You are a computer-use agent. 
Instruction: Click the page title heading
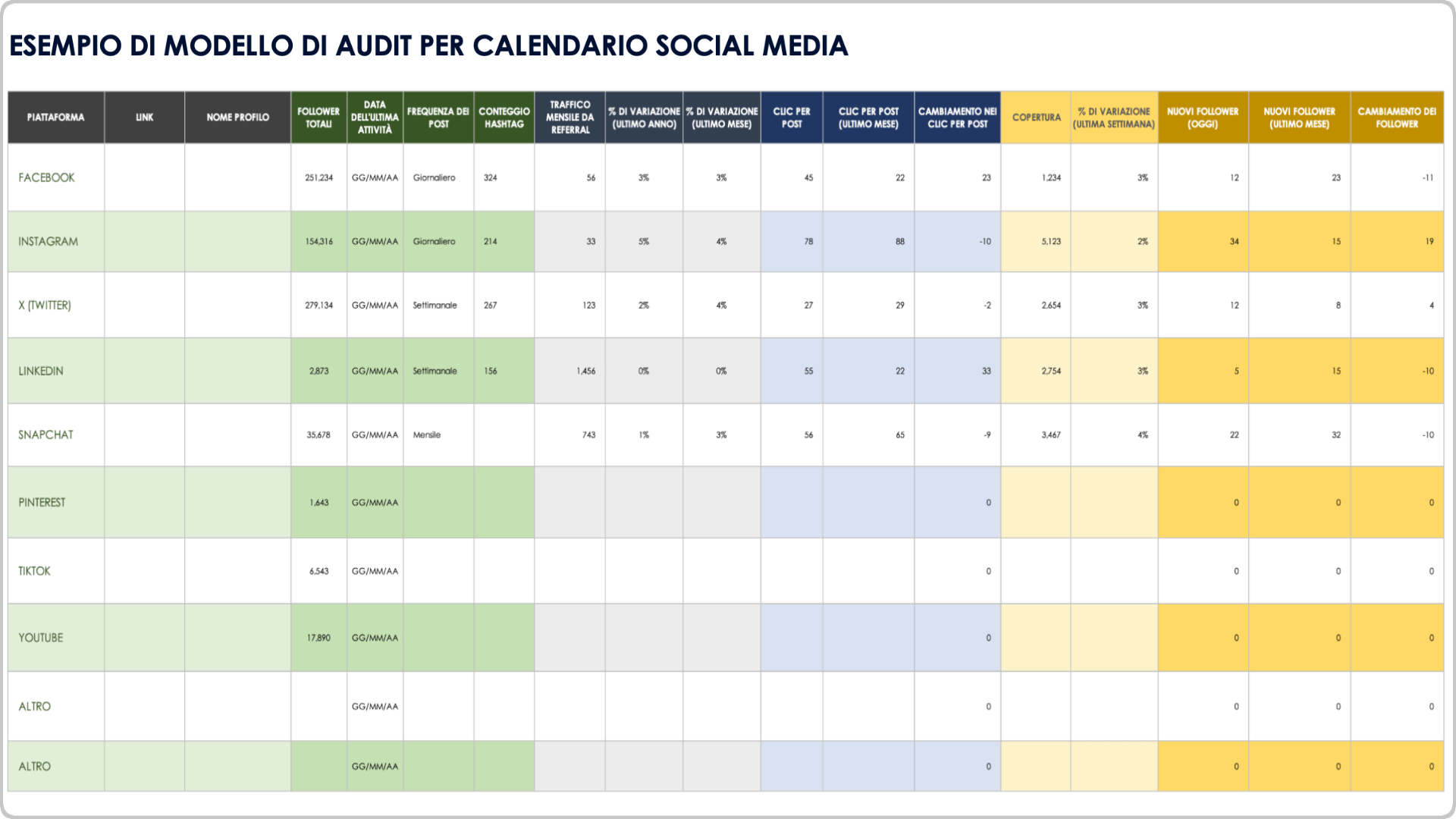click(x=428, y=45)
